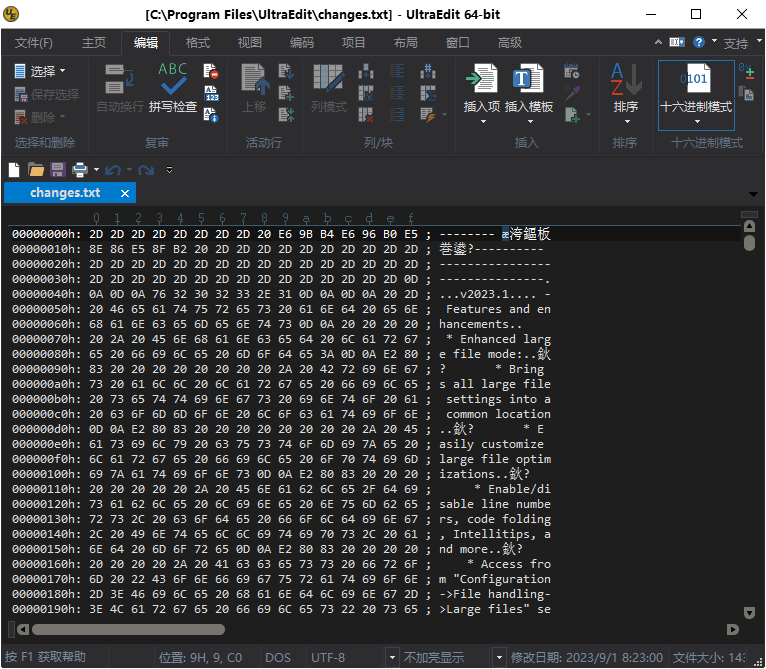
Task: Switch to the 主页 ribbon tab
Action: 94,43
